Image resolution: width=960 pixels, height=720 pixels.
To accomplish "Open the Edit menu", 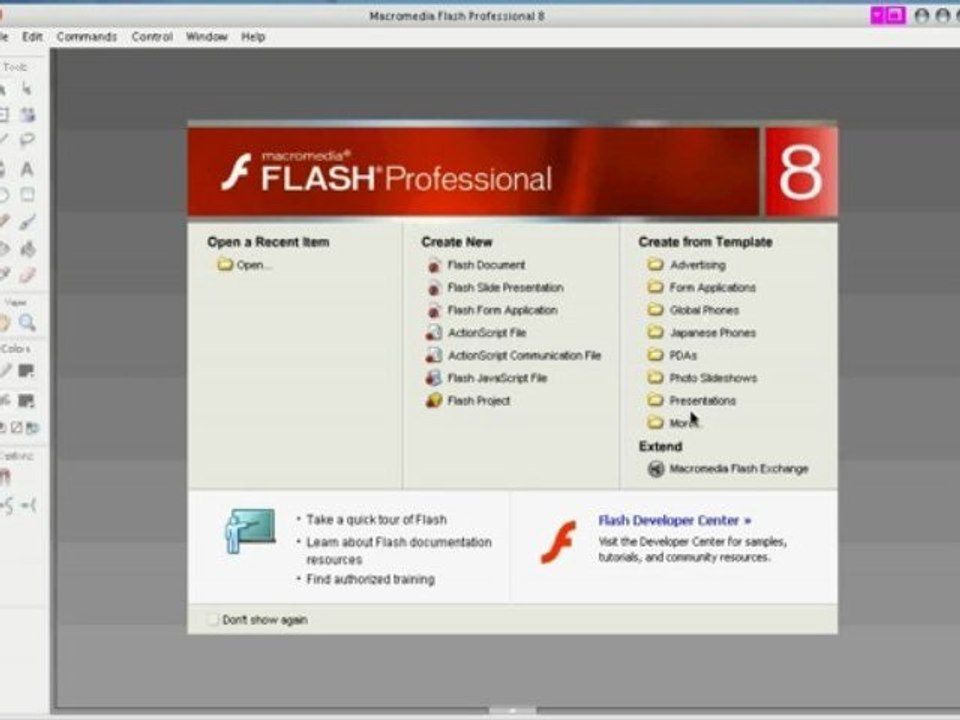I will (x=32, y=37).
